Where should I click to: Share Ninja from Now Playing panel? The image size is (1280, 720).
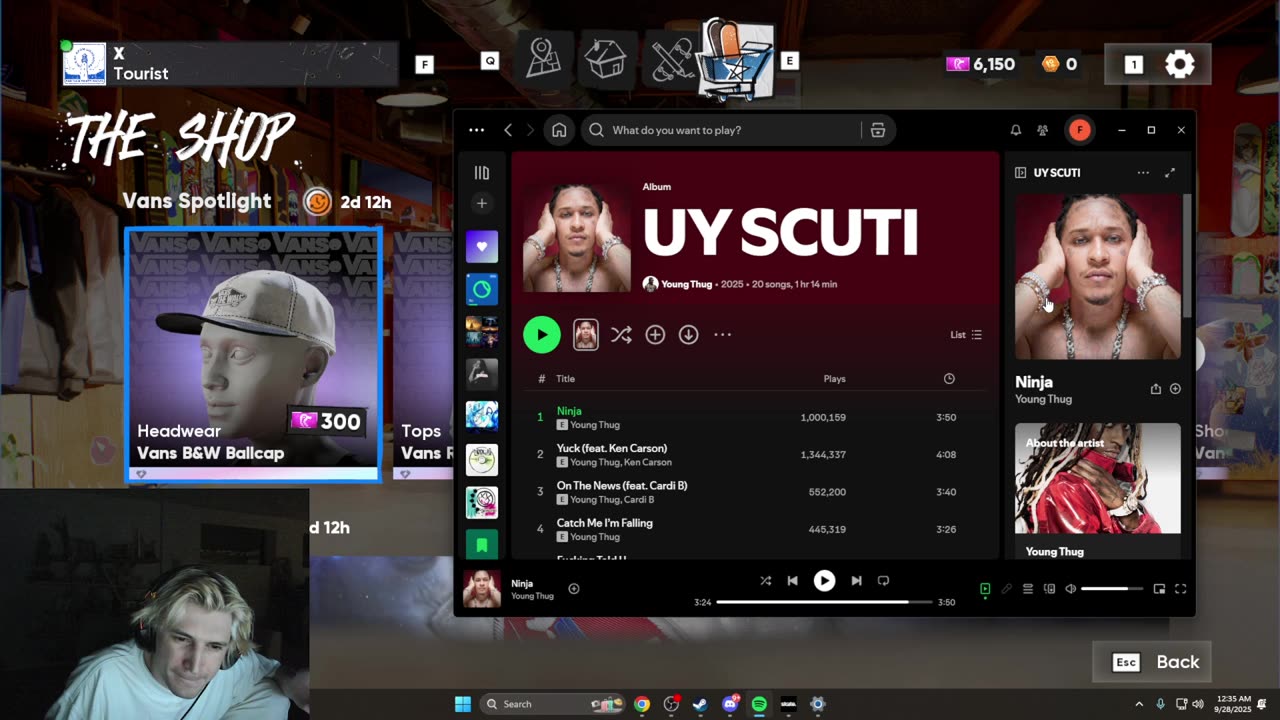(1155, 389)
